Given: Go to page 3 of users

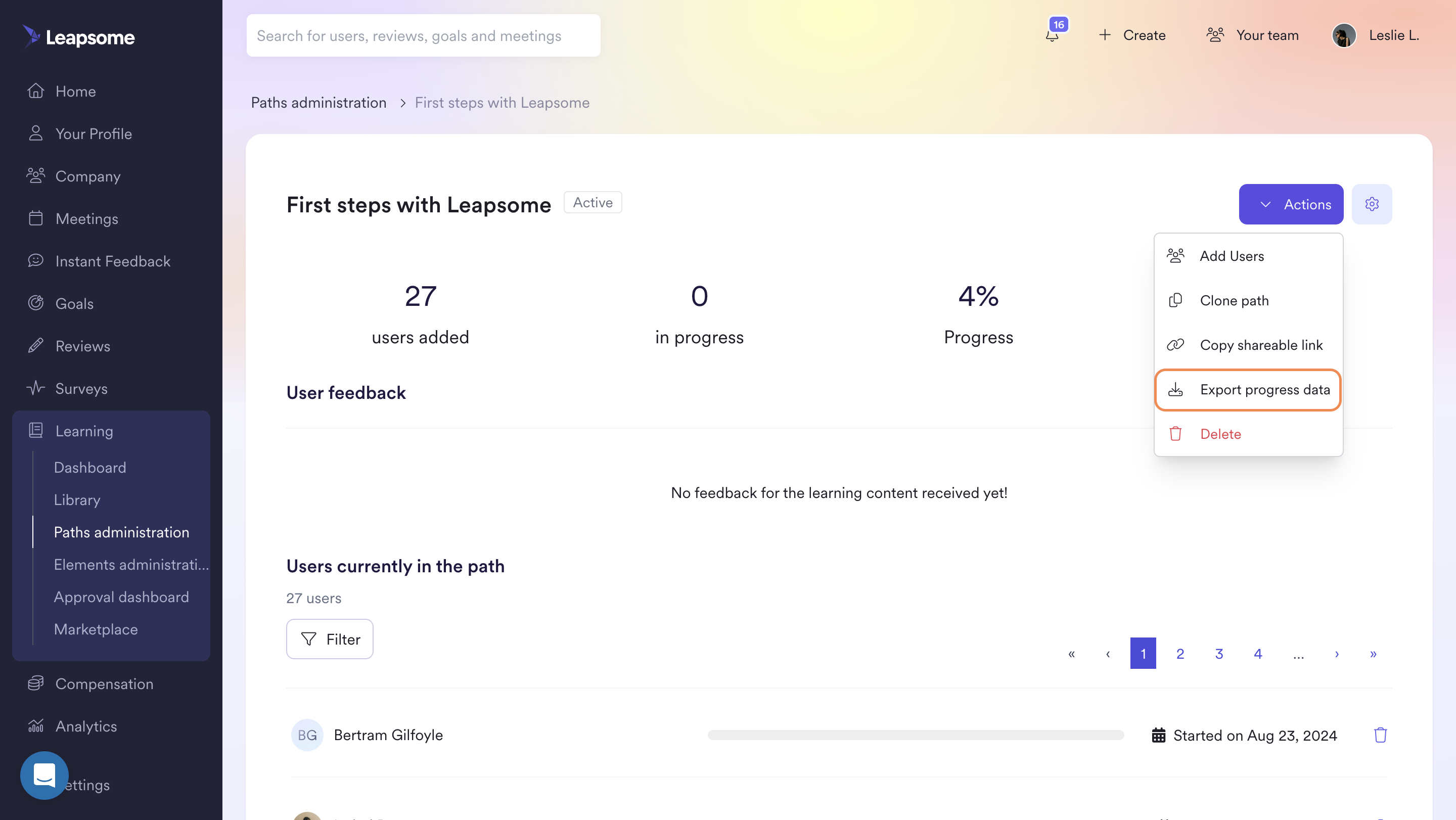Looking at the screenshot, I should tap(1219, 653).
